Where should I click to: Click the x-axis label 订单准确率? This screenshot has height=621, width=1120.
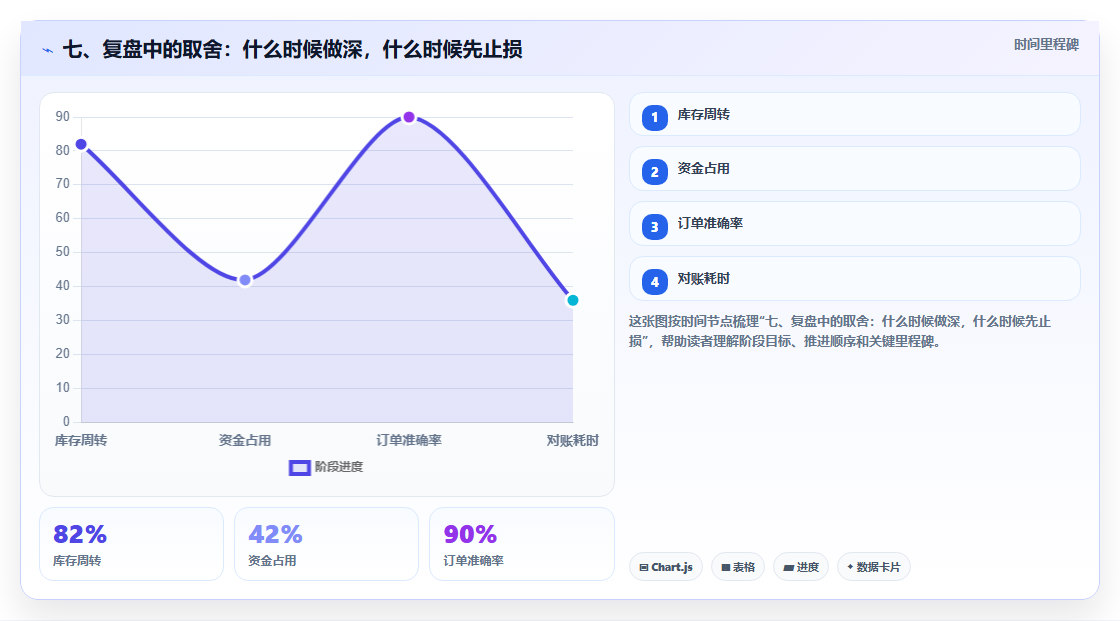coord(409,440)
